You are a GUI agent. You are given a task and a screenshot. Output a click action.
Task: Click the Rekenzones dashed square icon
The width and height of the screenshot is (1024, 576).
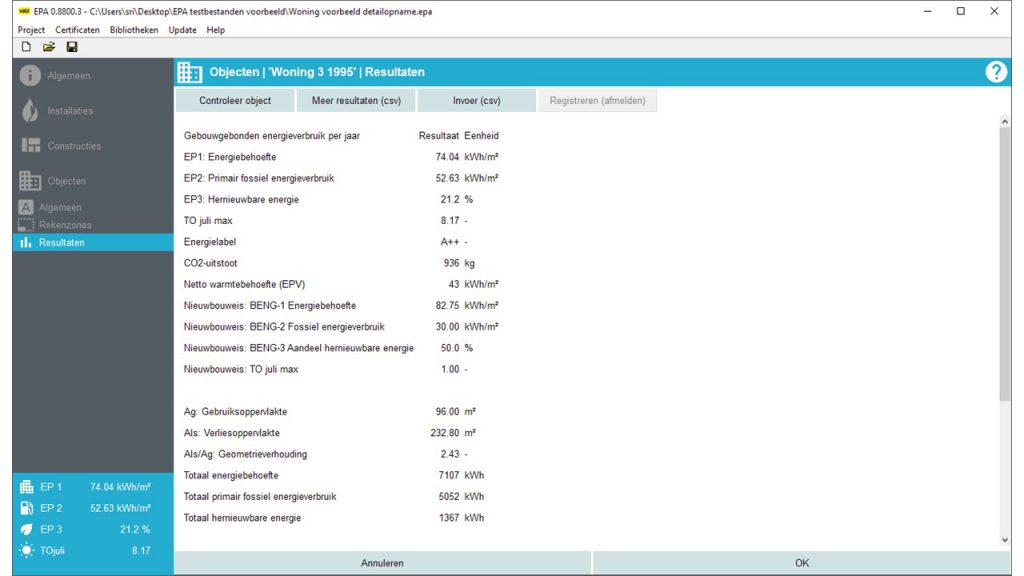point(25,225)
